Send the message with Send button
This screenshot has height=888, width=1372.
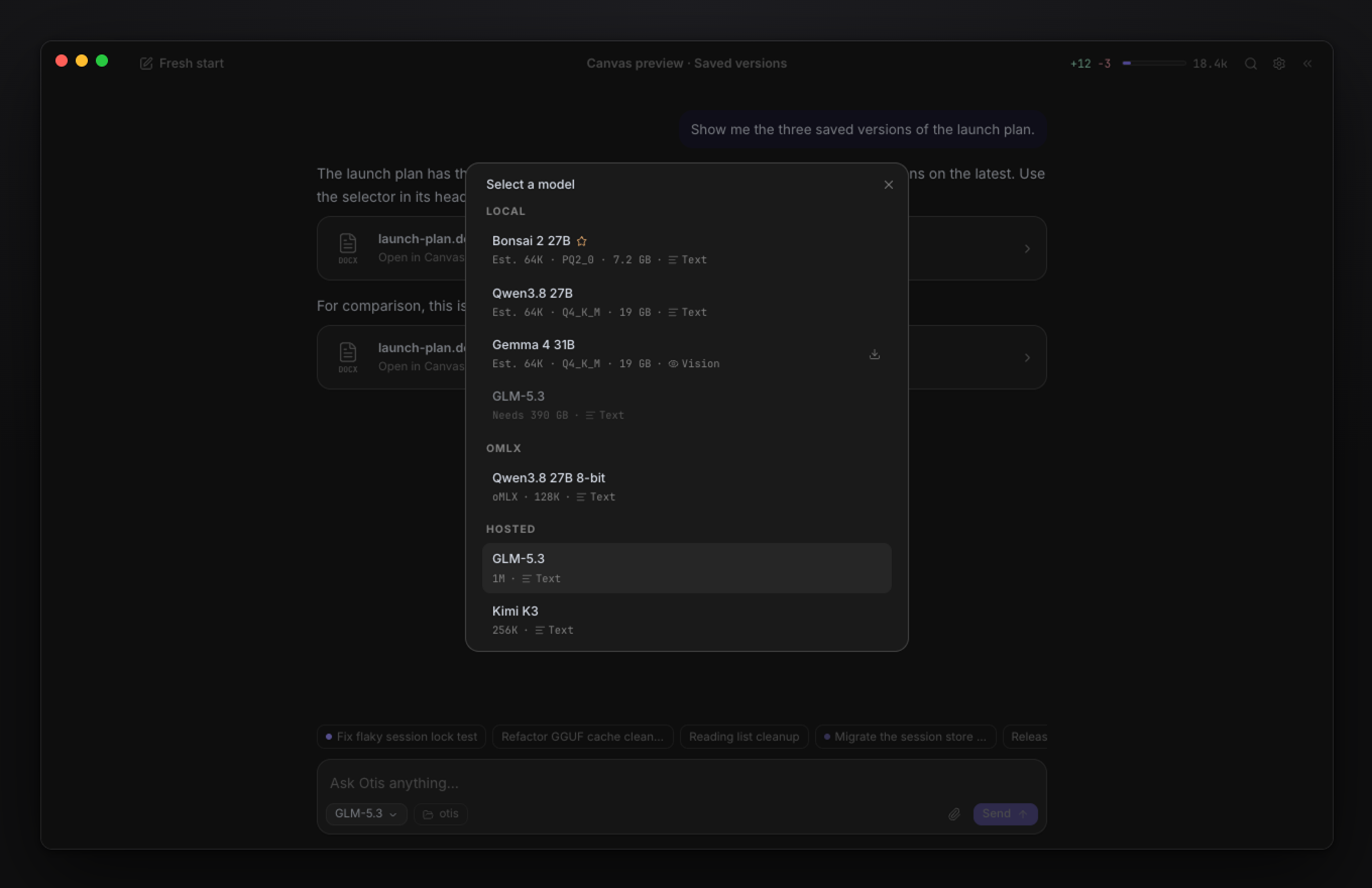pyautogui.click(x=1005, y=814)
